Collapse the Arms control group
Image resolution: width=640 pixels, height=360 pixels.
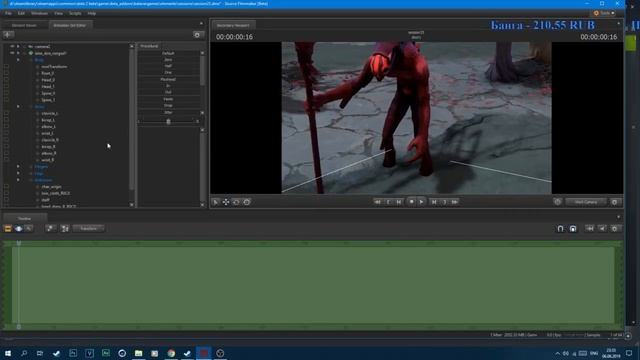[18, 107]
